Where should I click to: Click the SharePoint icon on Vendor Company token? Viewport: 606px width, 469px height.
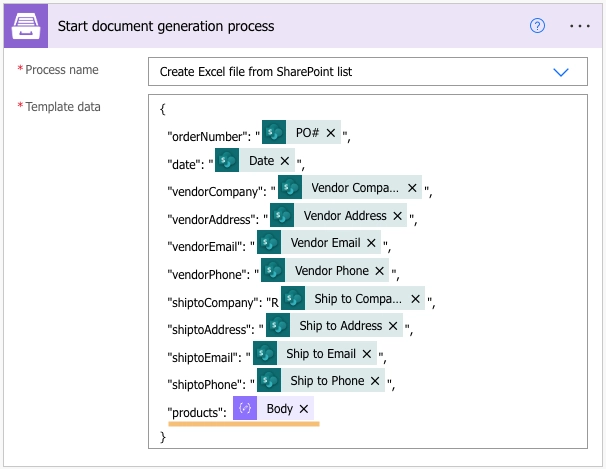point(290,188)
